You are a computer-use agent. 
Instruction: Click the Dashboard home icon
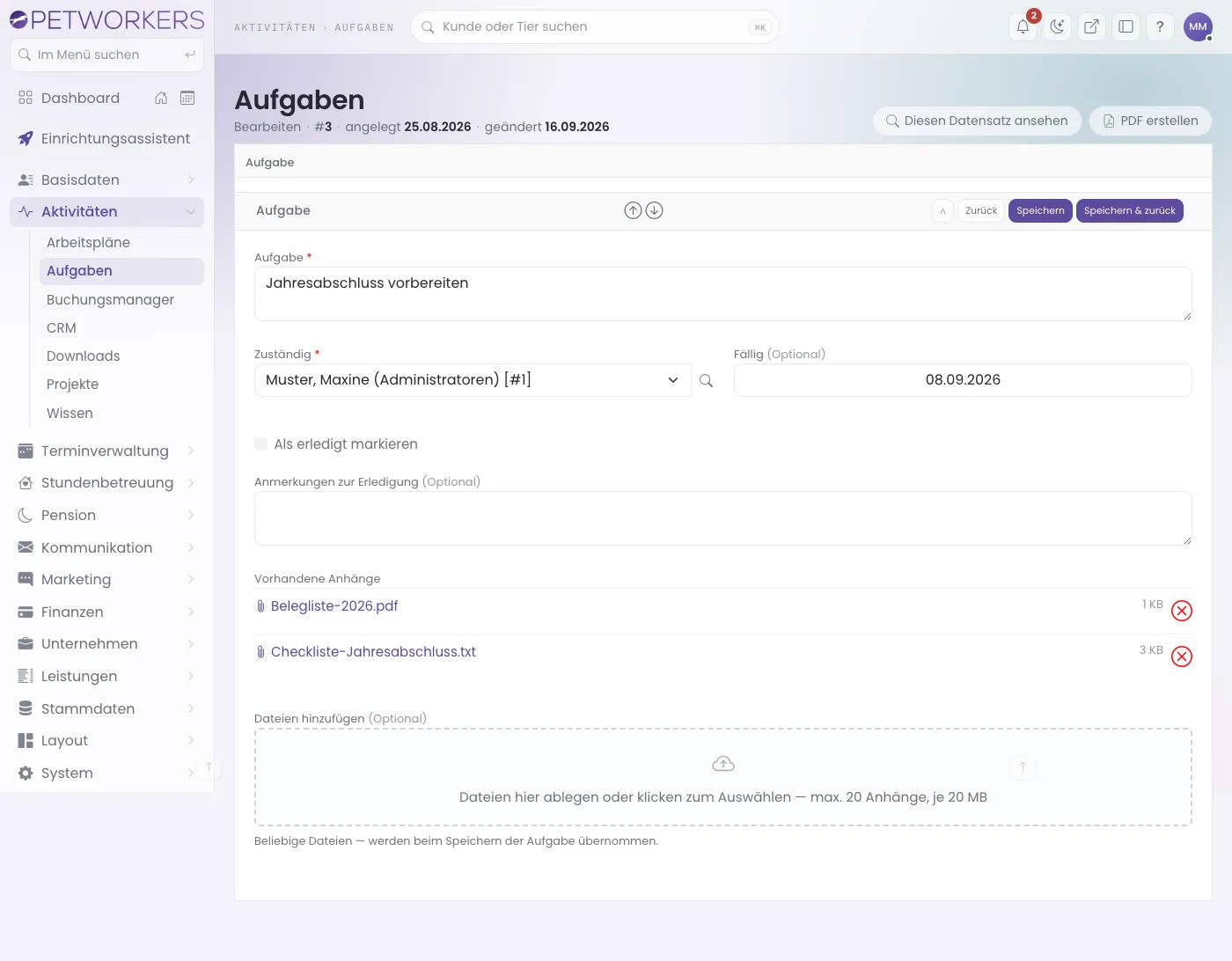[x=161, y=98]
